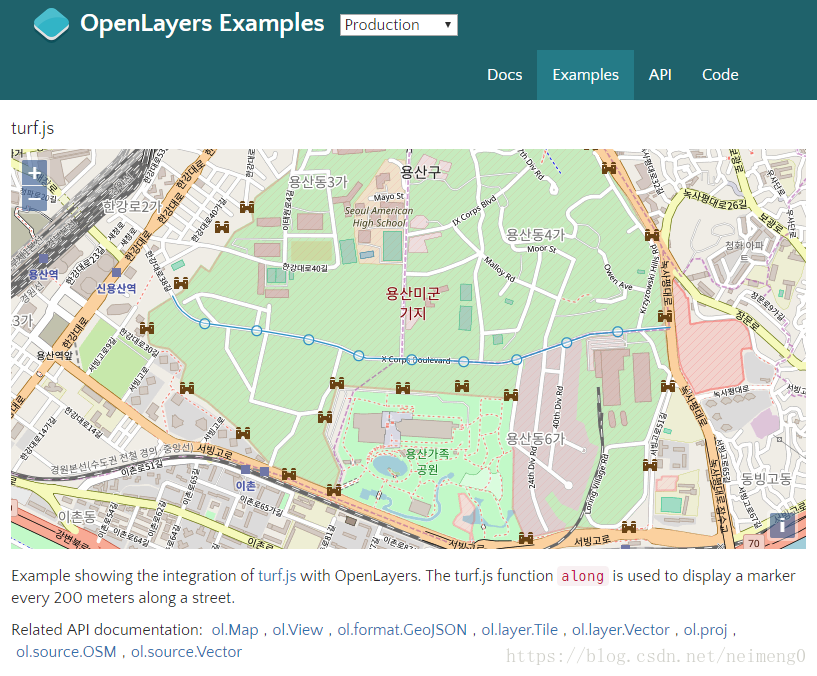Viewport: 817px width, 676px height.
Task: Click the 용산동6가 neighborhood label
Action: pyautogui.click(x=535, y=439)
